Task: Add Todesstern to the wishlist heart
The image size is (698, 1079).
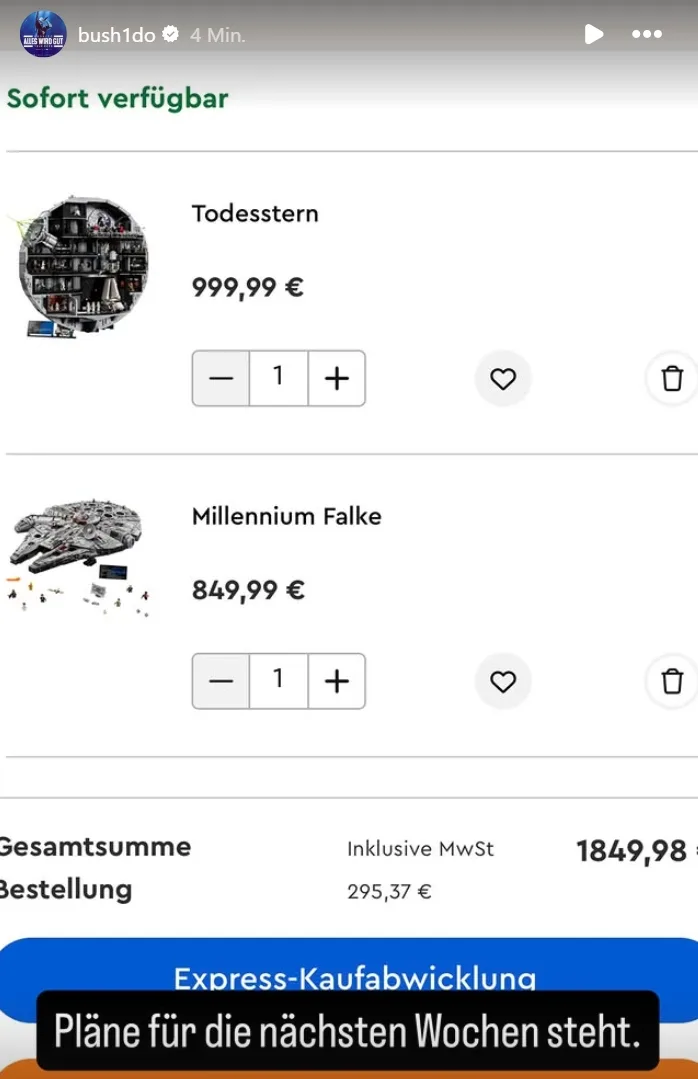Action: tap(503, 379)
